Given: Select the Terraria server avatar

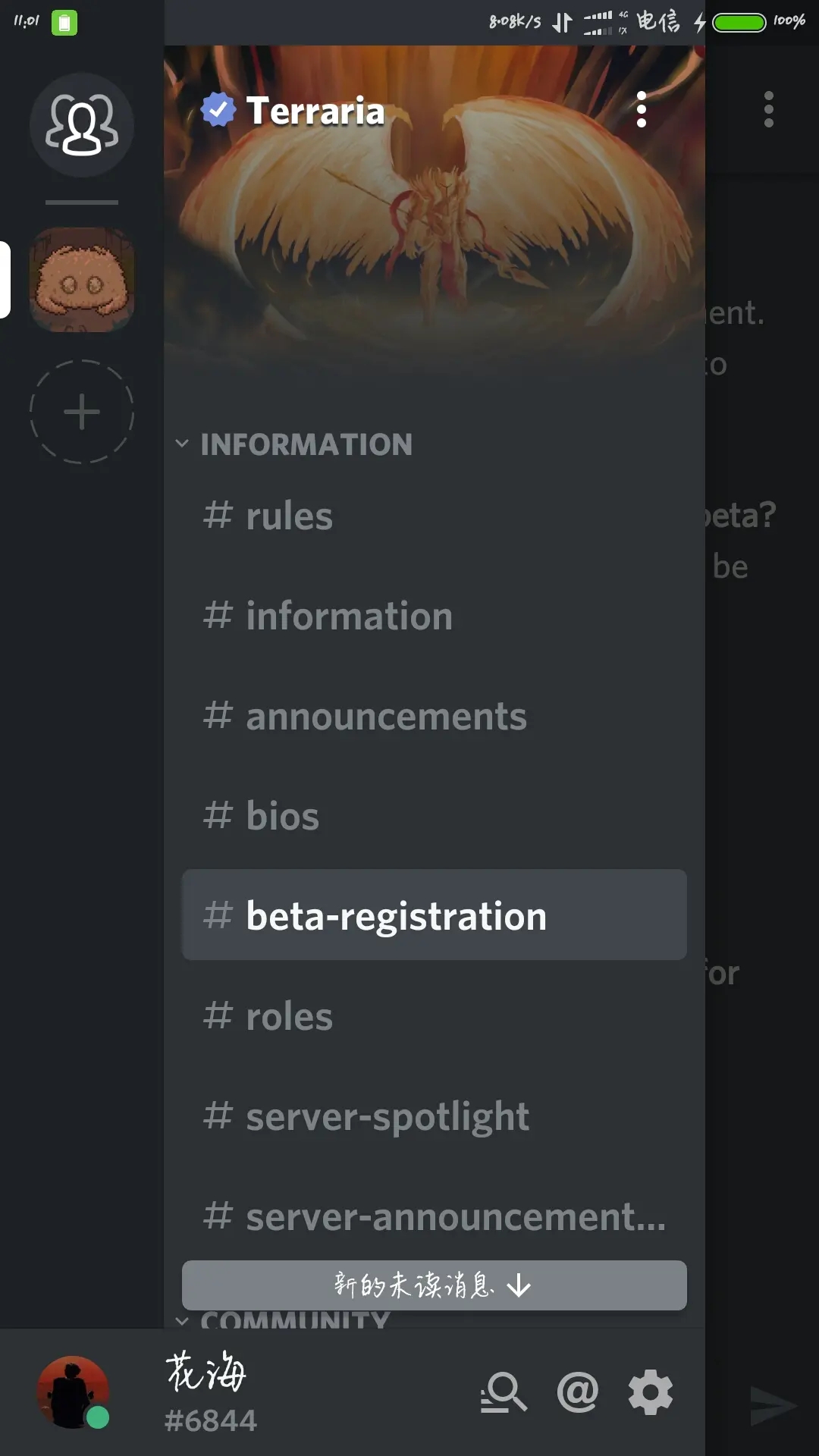Looking at the screenshot, I should 82,280.
